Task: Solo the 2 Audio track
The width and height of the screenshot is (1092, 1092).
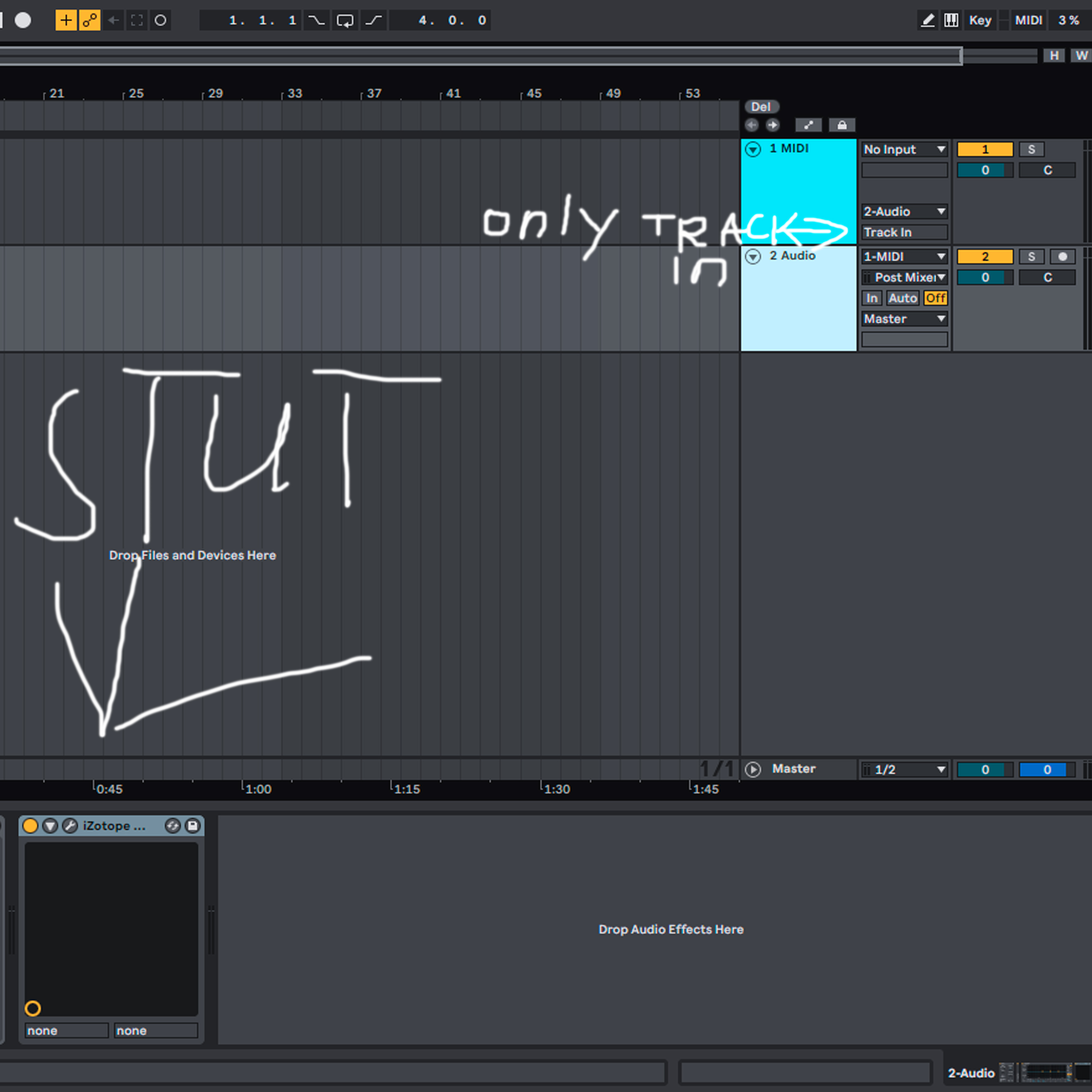Action: [1031, 257]
